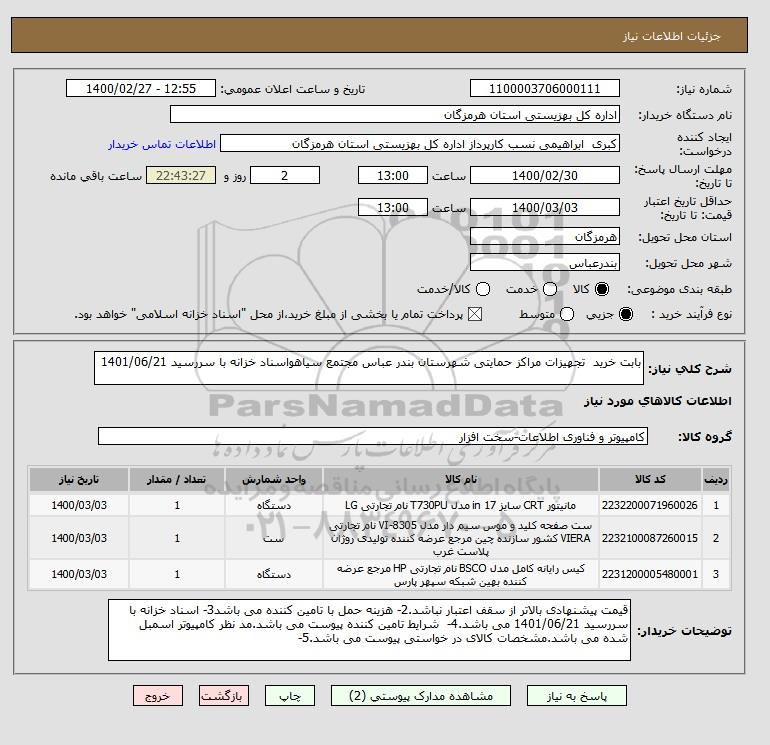View attached documents (2) button

(x=421, y=696)
